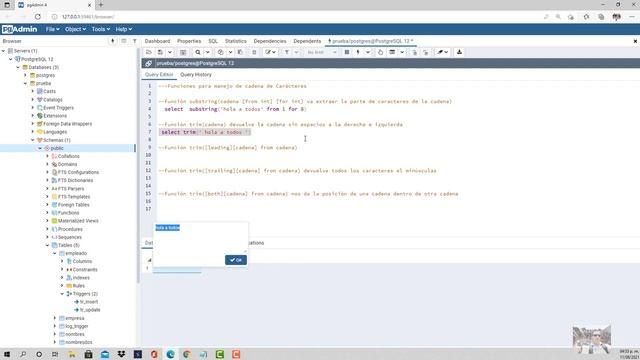Click the Rollback transaction icon
640x360 pixels.
click(x=426, y=52)
